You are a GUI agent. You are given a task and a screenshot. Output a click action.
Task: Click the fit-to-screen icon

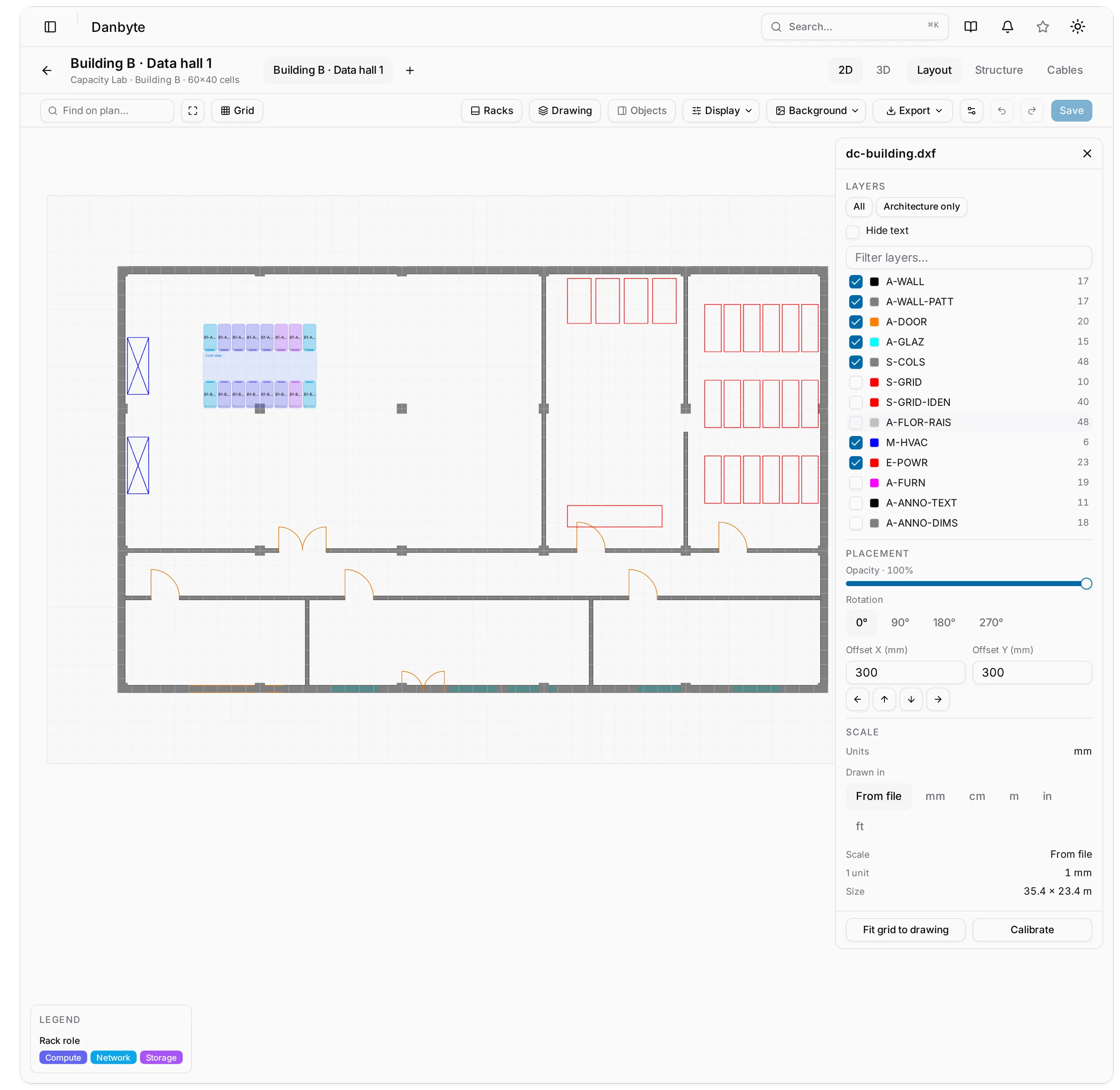point(193,110)
